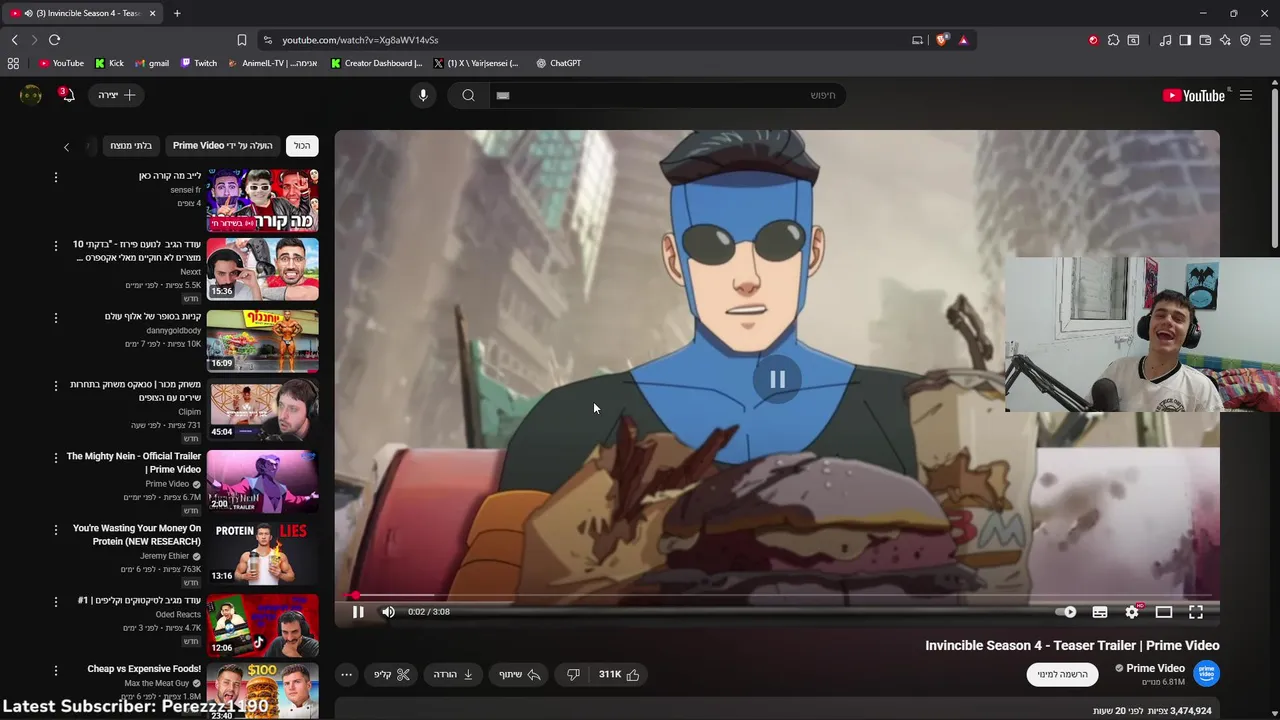
Task: Search by voice with microphone icon
Action: (423, 95)
